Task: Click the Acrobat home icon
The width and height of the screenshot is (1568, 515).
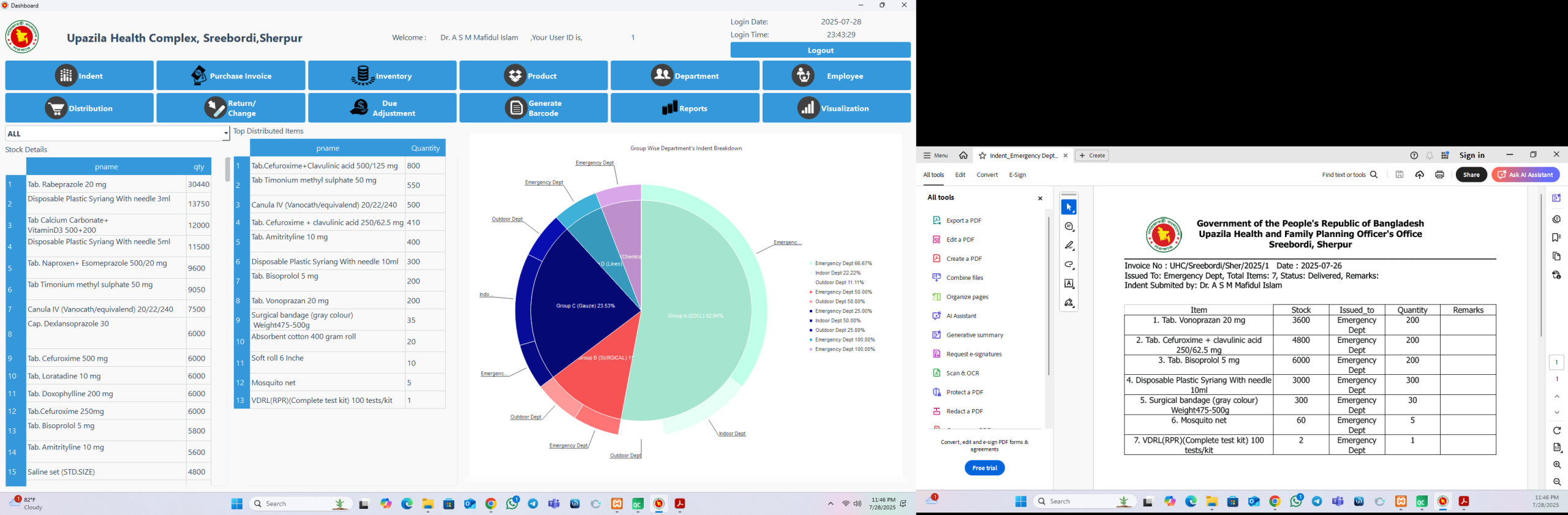Action: (x=963, y=156)
